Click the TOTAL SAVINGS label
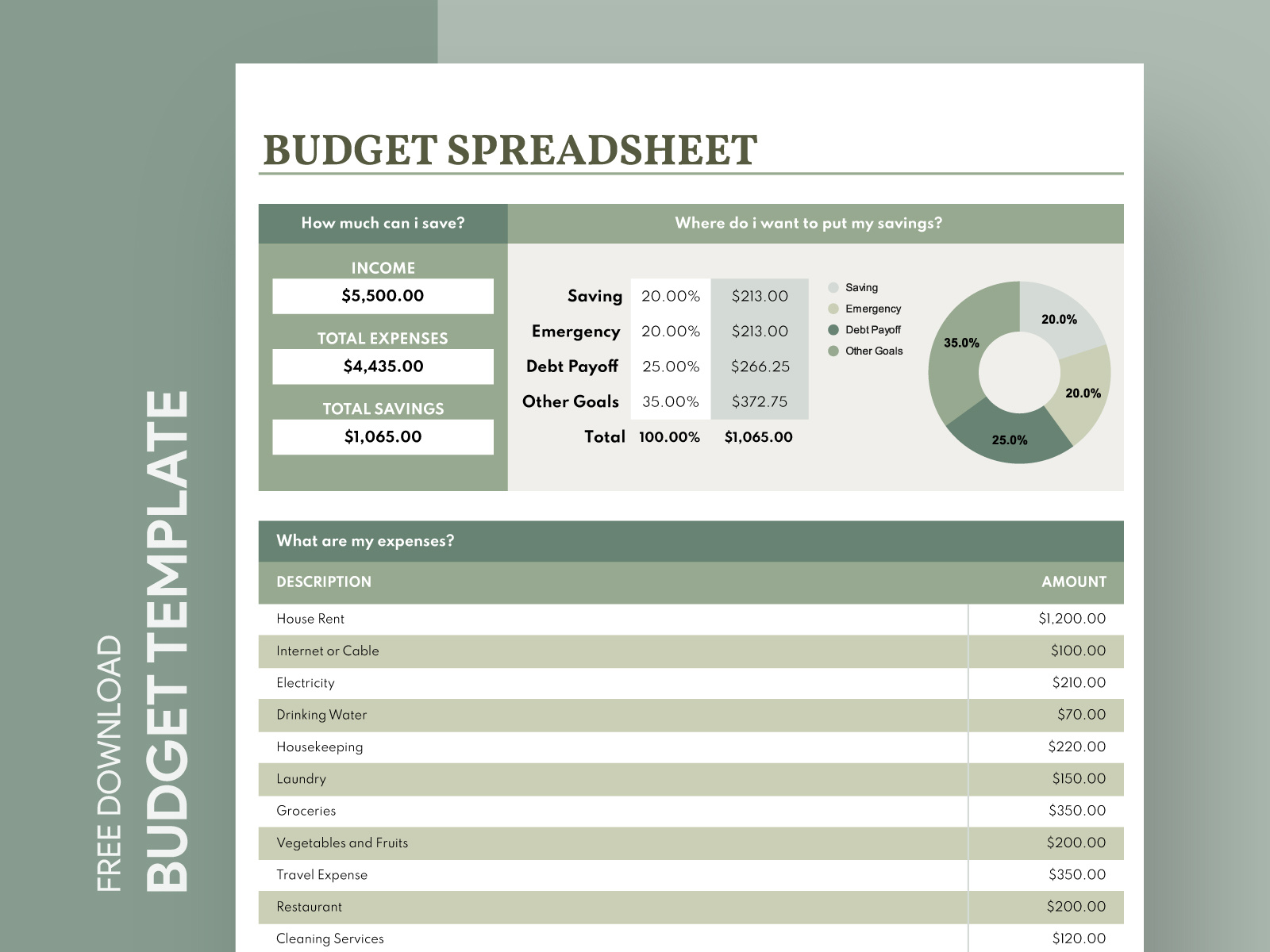The image size is (1270, 952). (383, 409)
